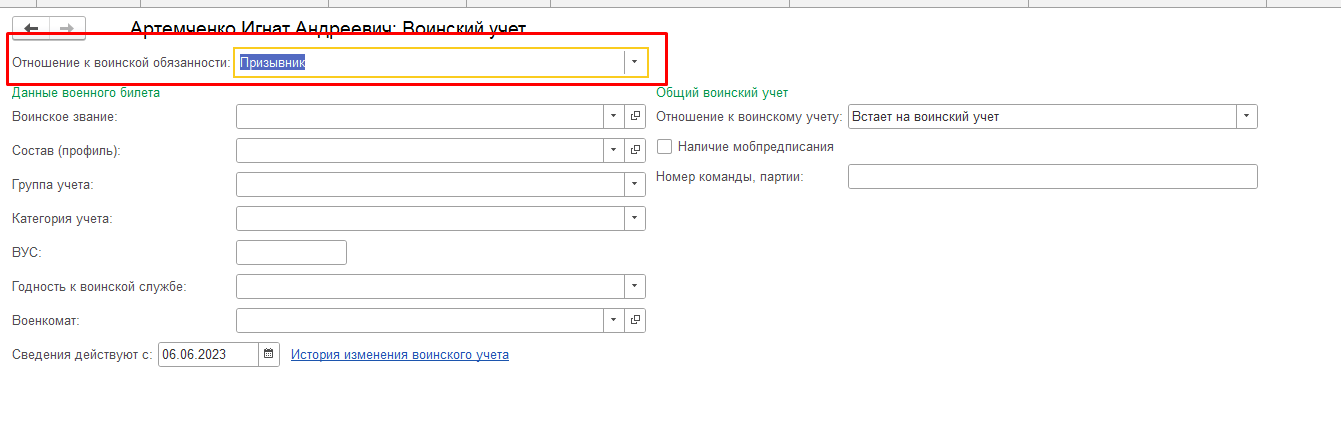1341x429 pixels.
Task: Expand the Воинское звание dropdown
Action: coord(614,117)
